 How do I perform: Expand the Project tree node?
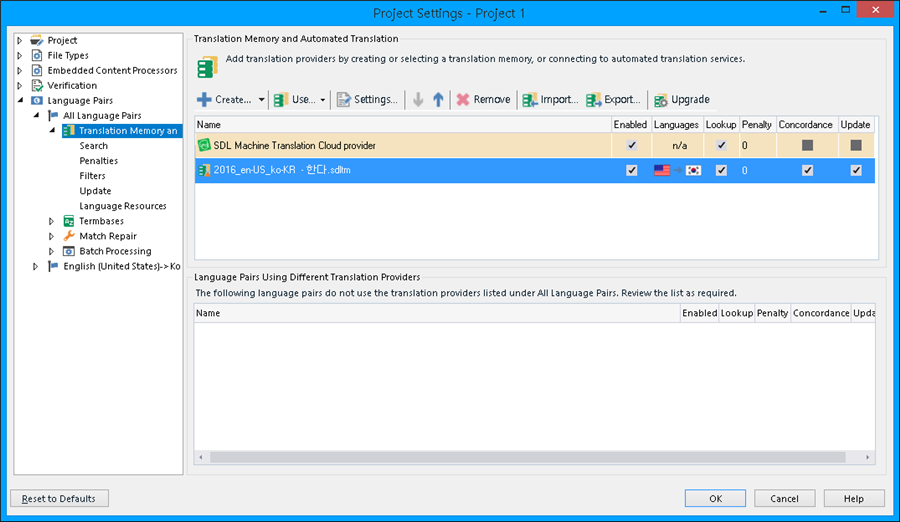(20, 40)
